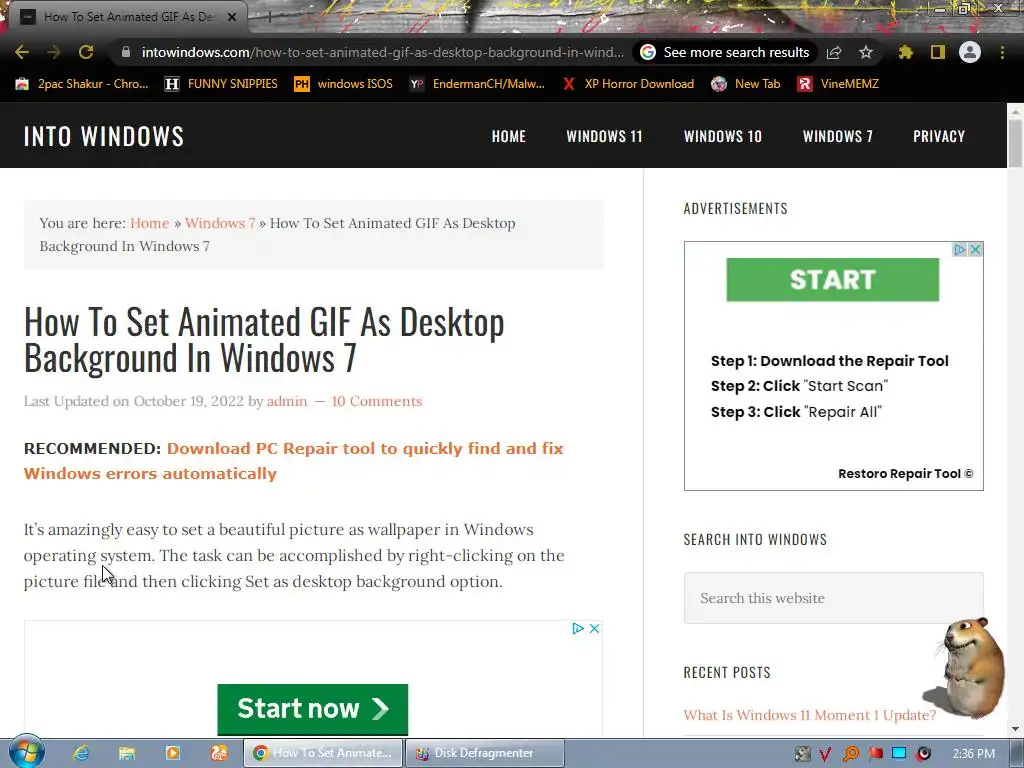Viewport: 1024px width, 768px height.
Task: Open What Is Windows 11 Moment 1 Update post
Action: [x=810, y=715]
